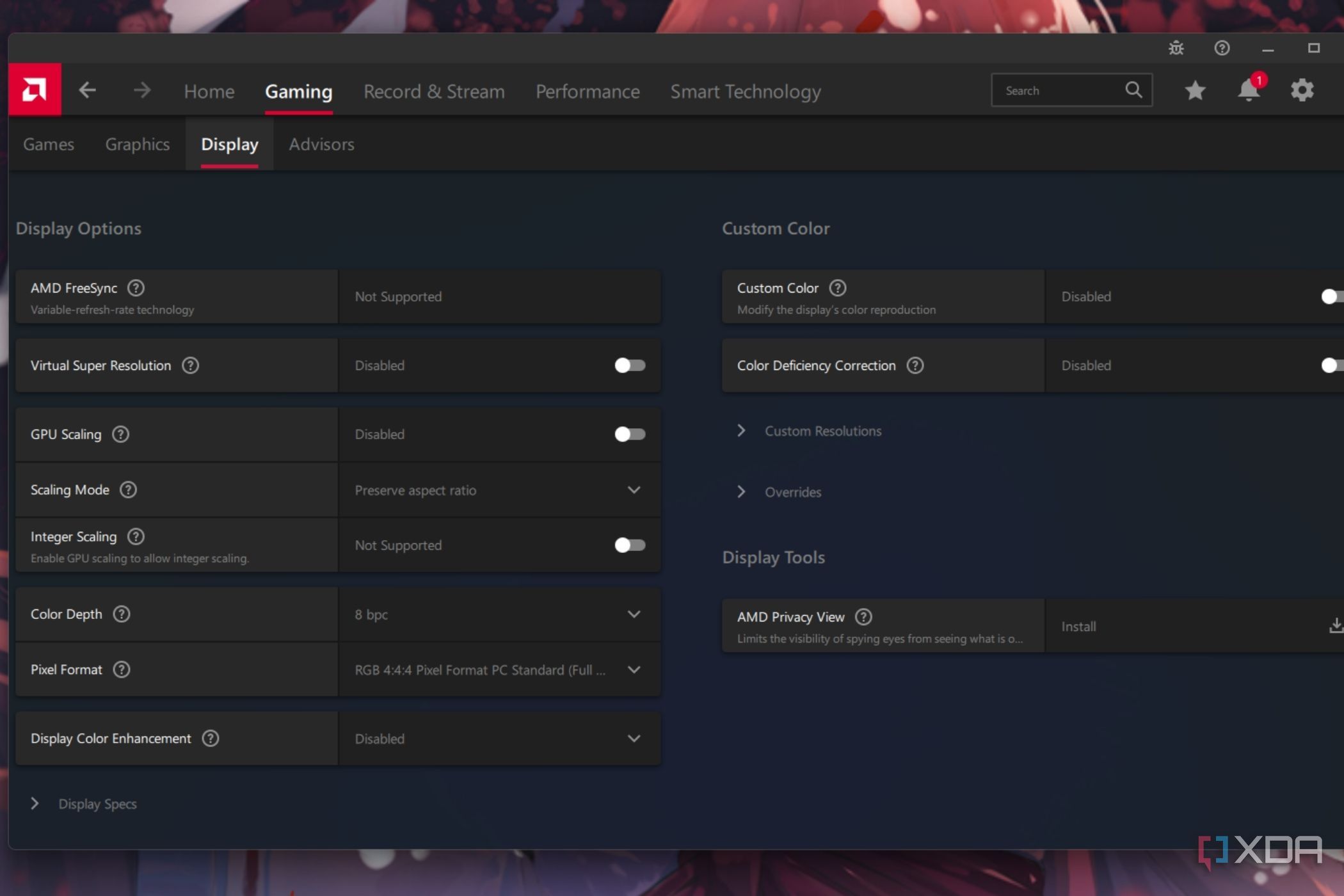Open the settings gear icon
Viewport: 1344px width, 896px height.
click(x=1302, y=90)
